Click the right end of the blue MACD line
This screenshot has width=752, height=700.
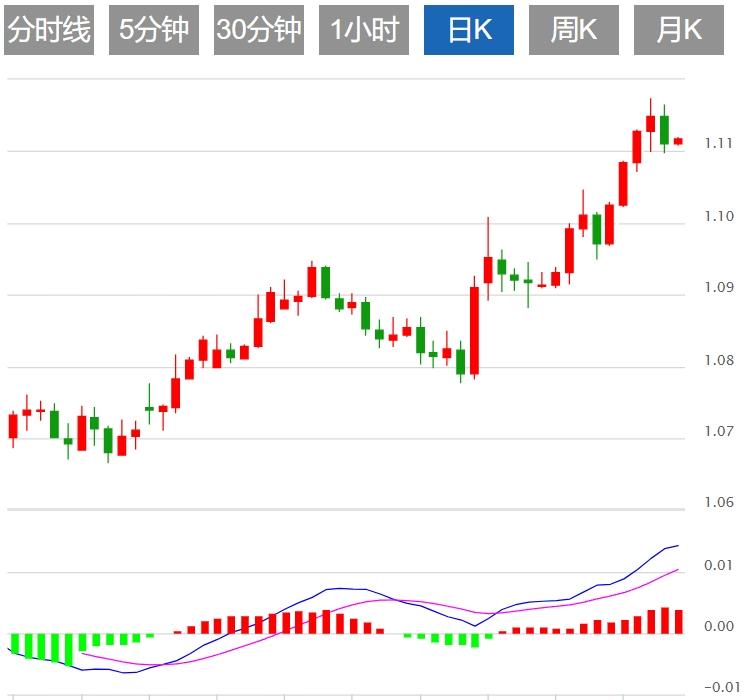pyautogui.click(x=677, y=546)
